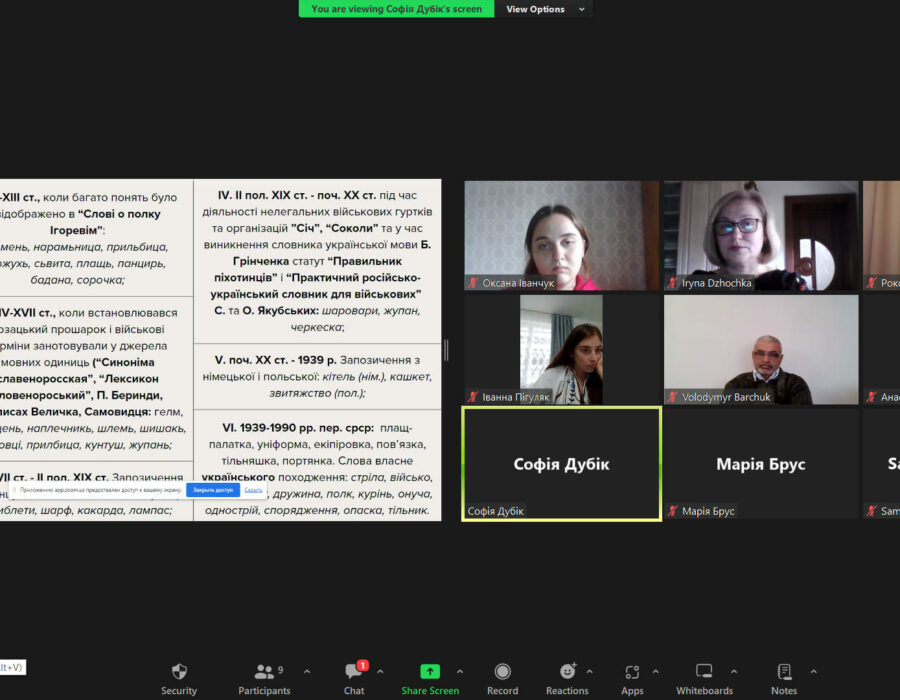Expand the arrow next to Share Screen

point(460,672)
